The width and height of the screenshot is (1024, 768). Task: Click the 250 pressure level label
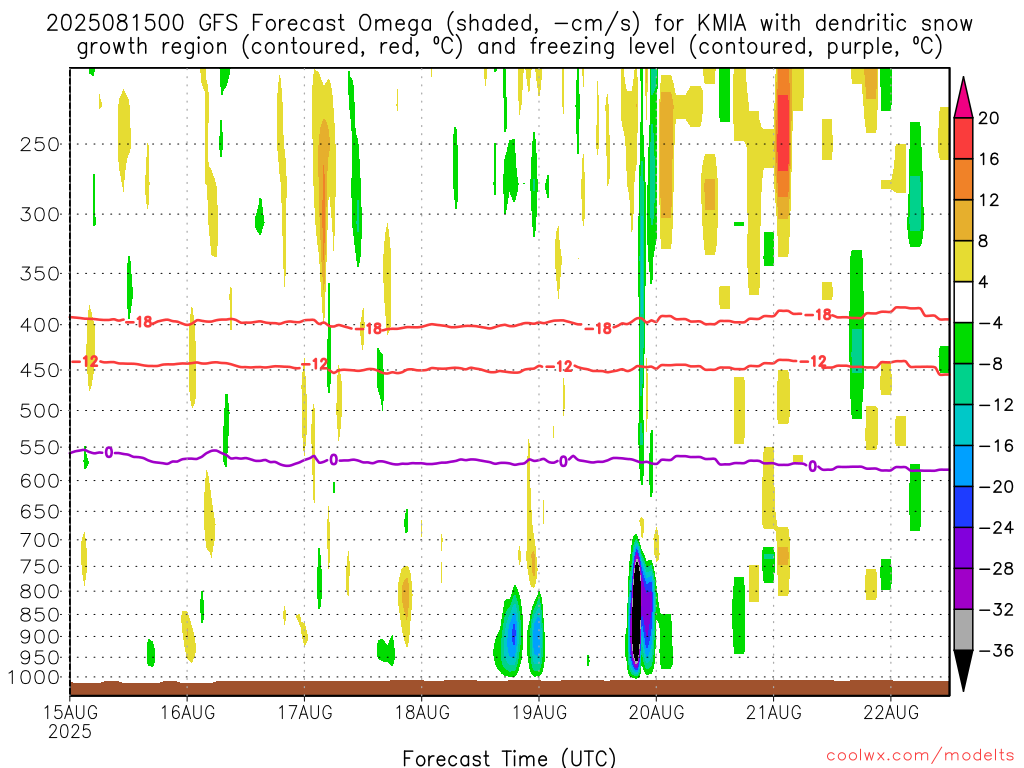click(40, 144)
